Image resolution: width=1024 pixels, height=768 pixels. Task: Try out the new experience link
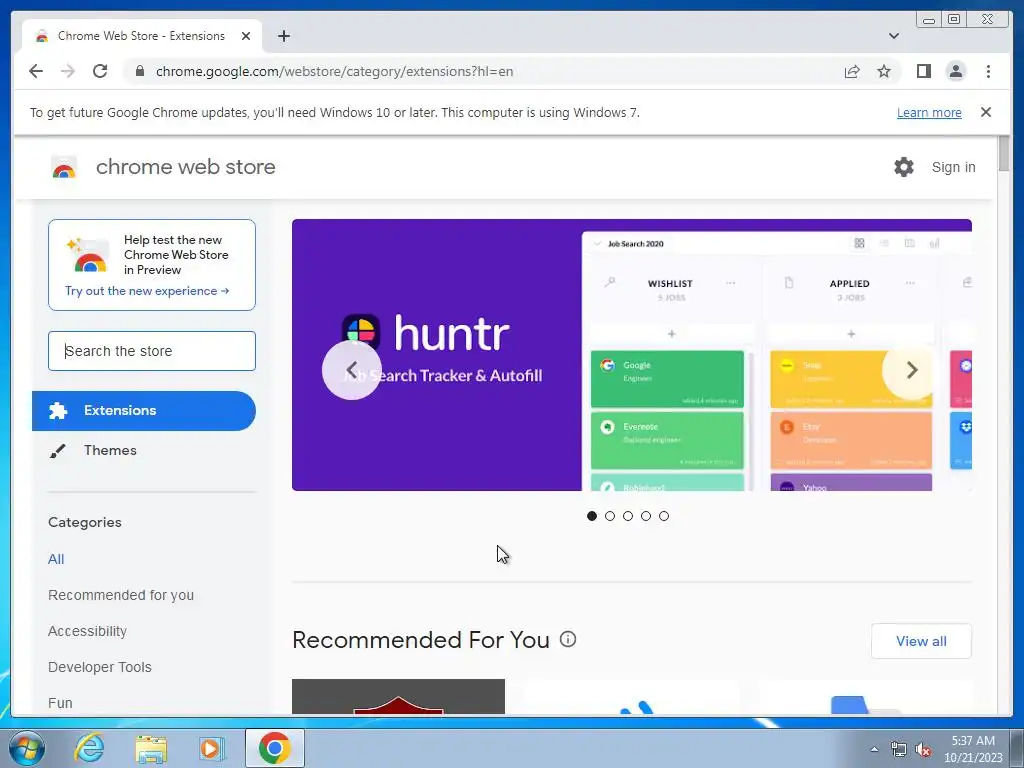click(x=147, y=291)
